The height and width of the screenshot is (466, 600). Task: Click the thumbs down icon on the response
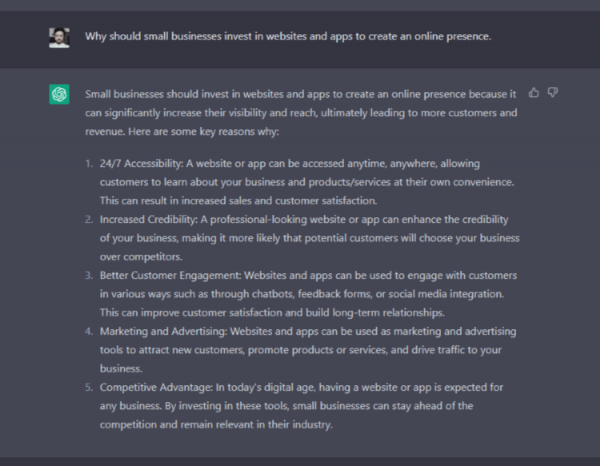(x=553, y=93)
